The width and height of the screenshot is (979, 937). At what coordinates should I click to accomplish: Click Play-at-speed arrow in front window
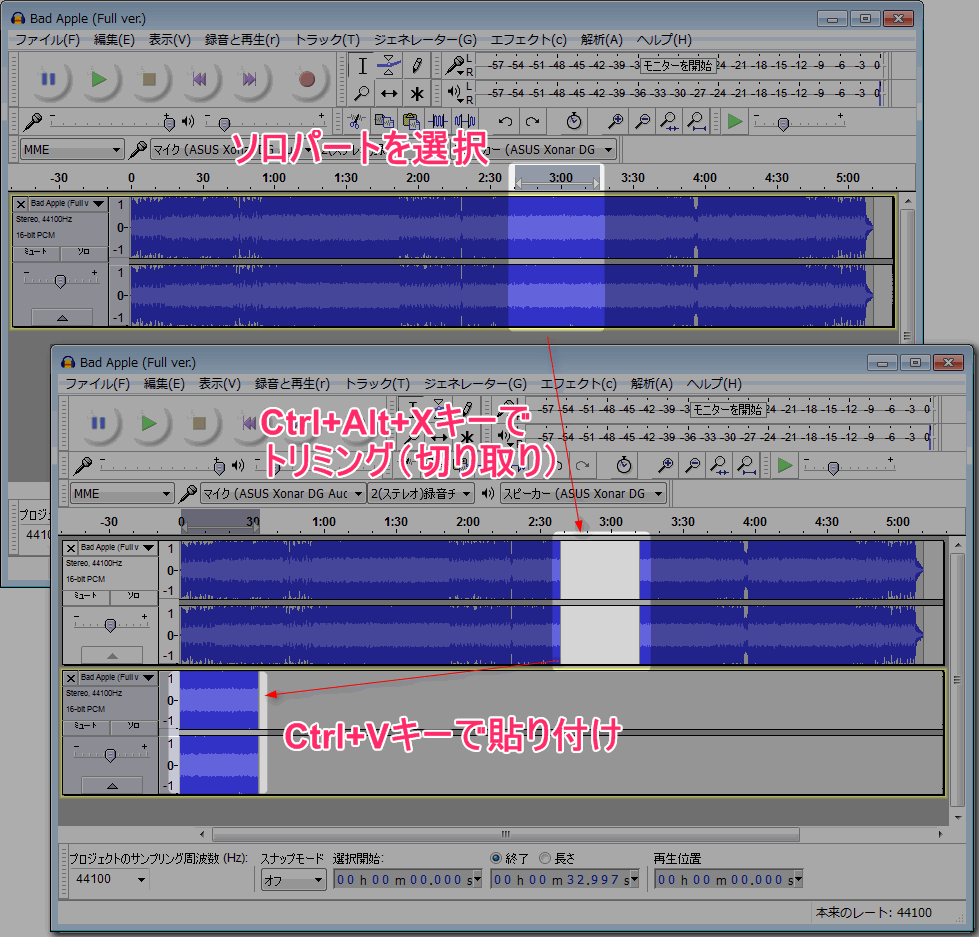[x=785, y=465]
